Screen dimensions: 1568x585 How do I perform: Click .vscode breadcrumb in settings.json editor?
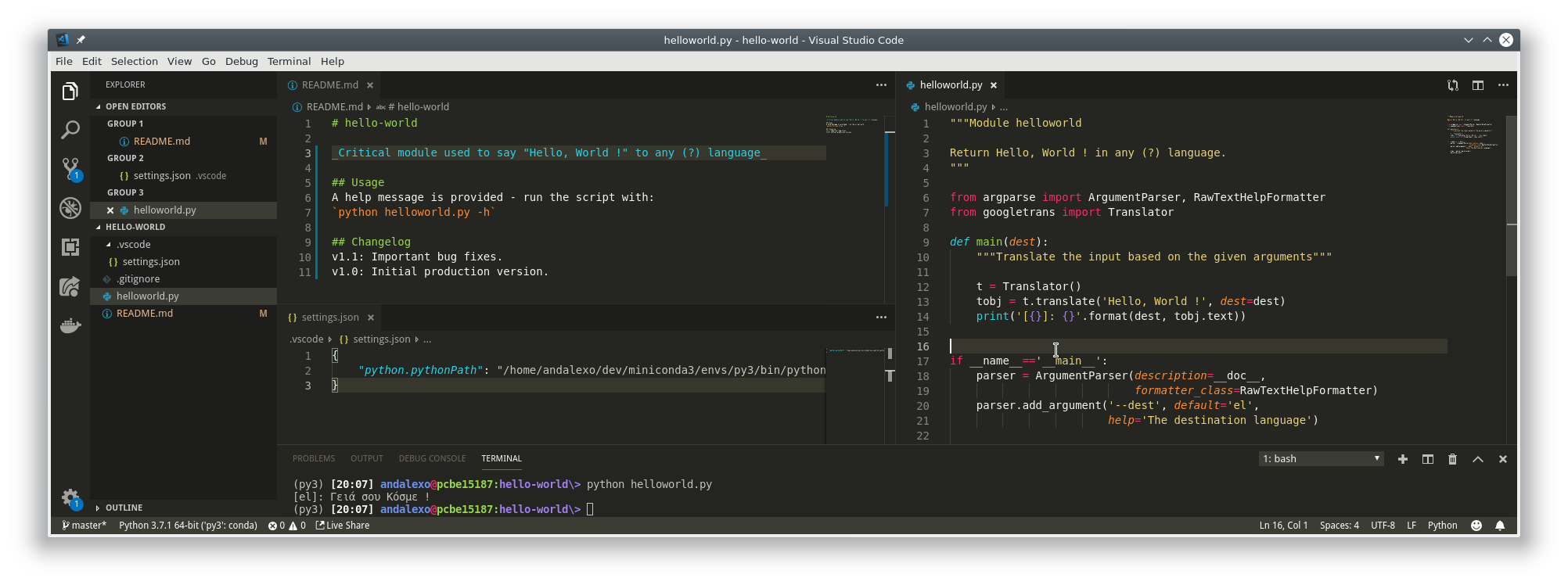coord(307,339)
